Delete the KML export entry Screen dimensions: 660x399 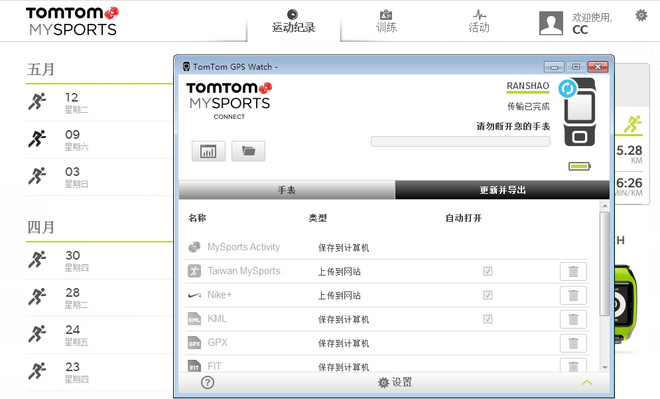573,319
